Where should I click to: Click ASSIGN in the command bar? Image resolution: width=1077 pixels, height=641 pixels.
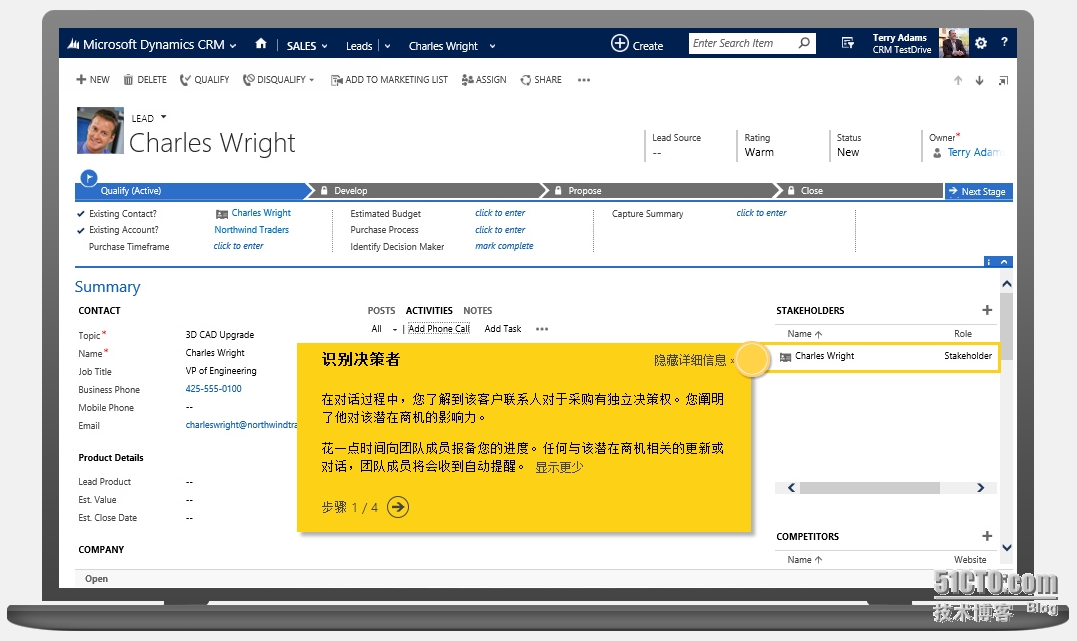click(x=484, y=80)
